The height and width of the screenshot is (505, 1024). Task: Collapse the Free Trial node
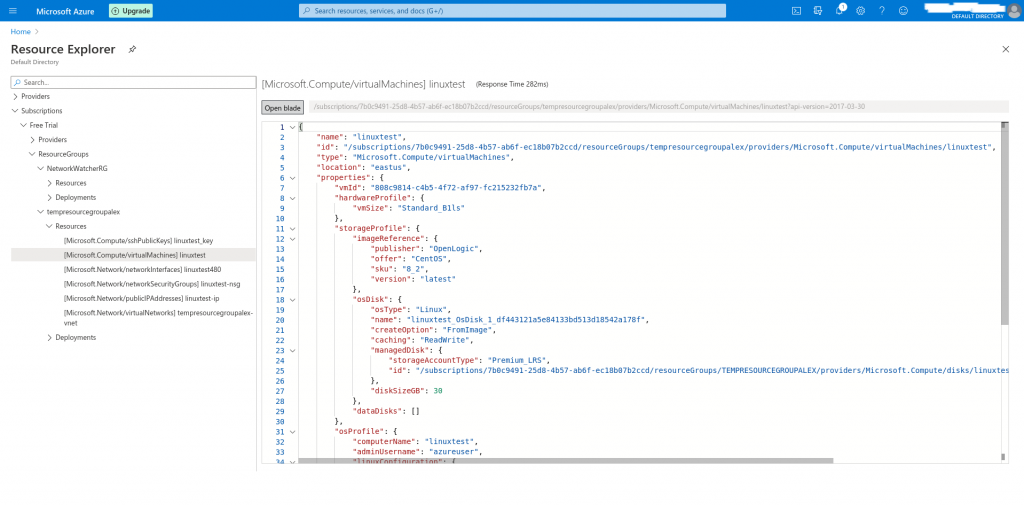click(x=24, y=125)
